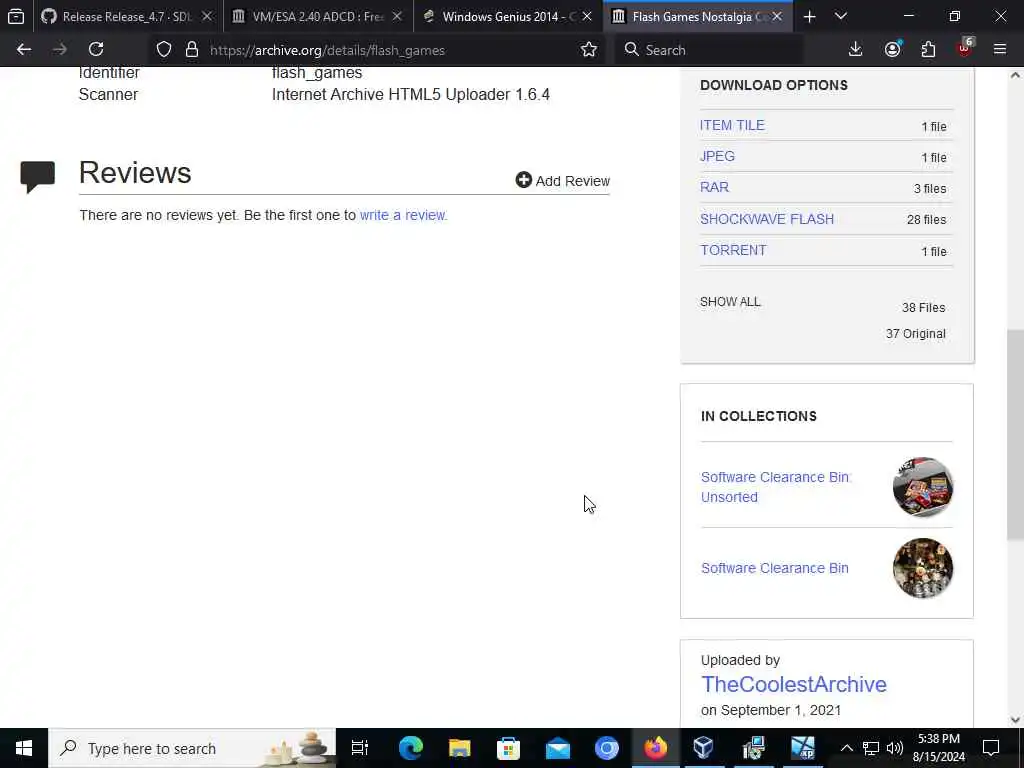The height and width of the screenshot is (768, 1024).
Task: Open File Explorer from taskbar
Action: point(460,748)
